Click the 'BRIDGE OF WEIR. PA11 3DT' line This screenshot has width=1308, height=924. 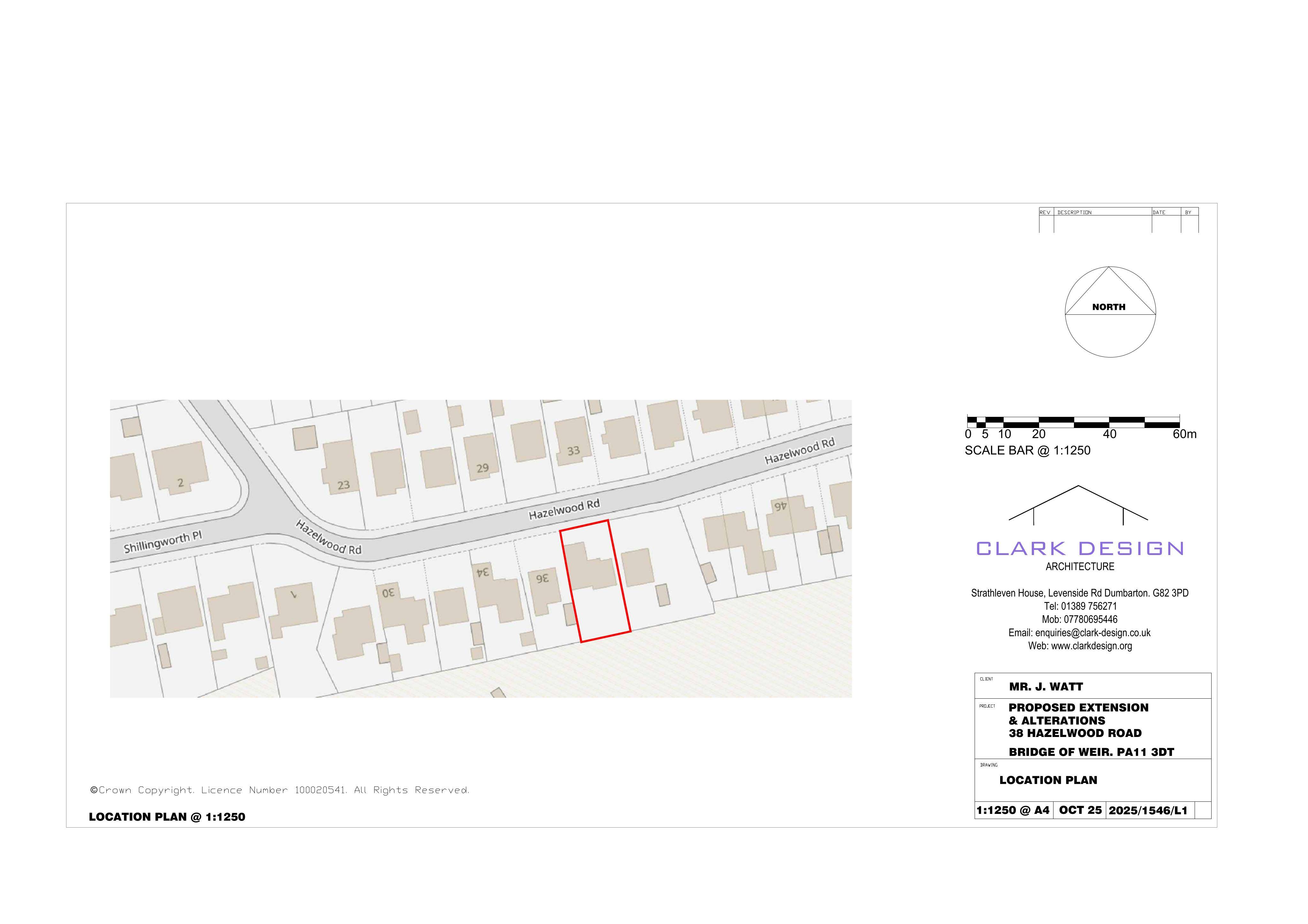1091,752
